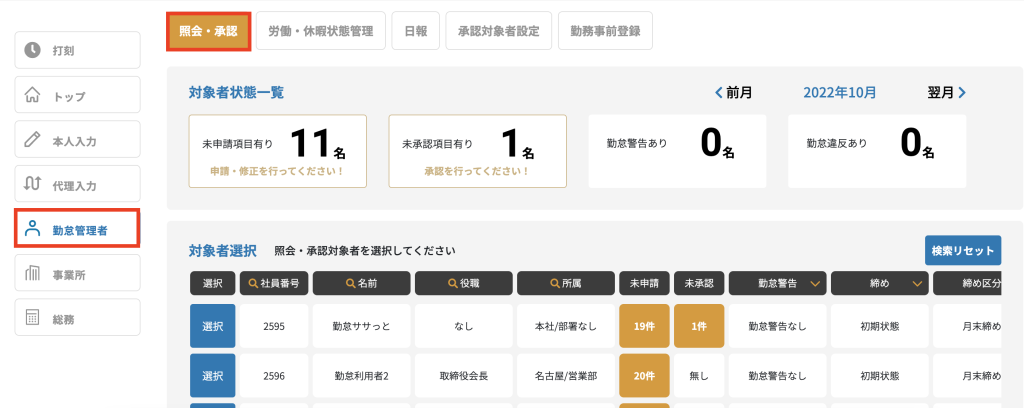The image size is (1024, 408).
Task: Open 事業所 building icon item
Action: (x=32, y=274)
